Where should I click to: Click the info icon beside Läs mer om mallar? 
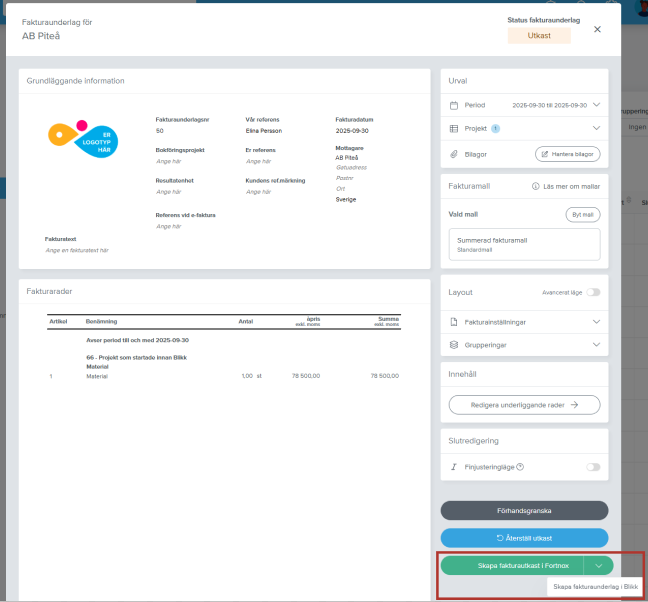point(535,187)
